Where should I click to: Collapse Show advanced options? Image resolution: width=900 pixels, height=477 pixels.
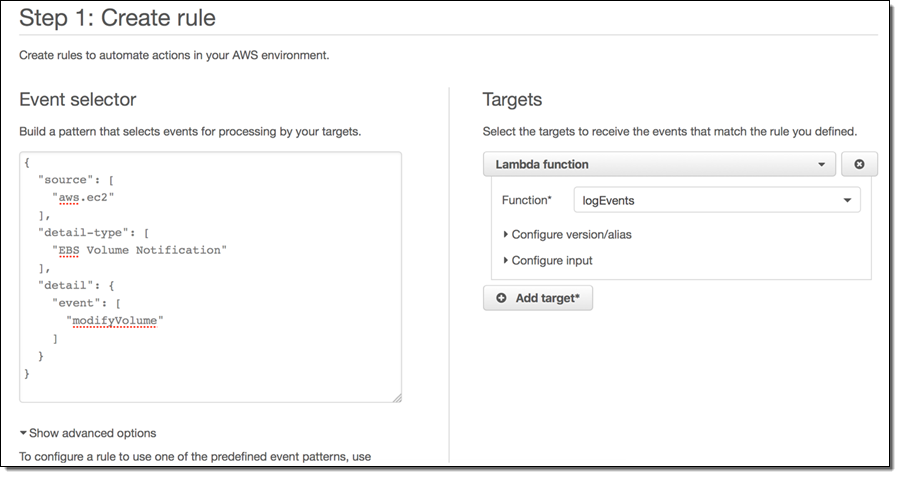pyautogui.click(x=88, y=433)
